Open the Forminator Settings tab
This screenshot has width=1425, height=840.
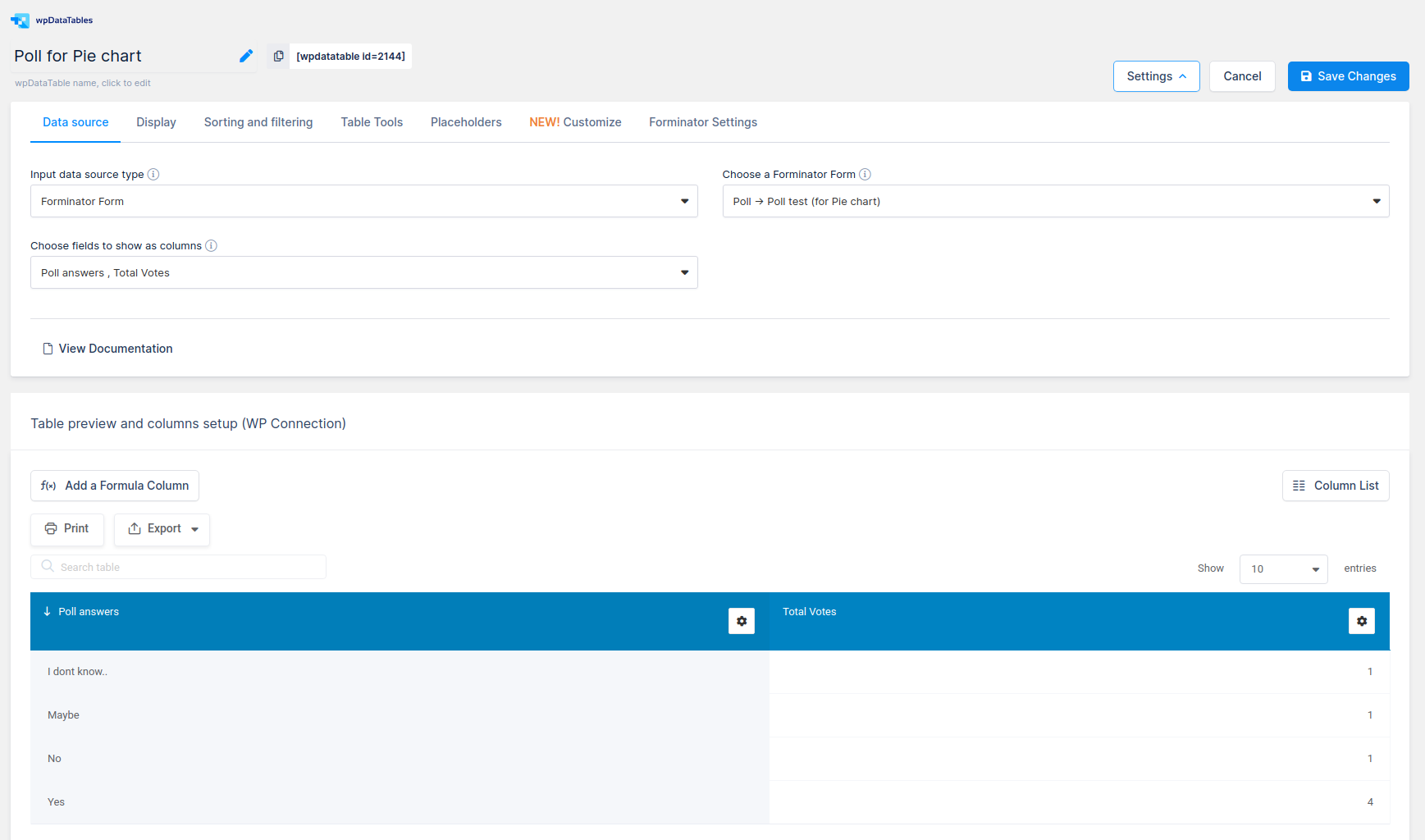pos(703,122)
